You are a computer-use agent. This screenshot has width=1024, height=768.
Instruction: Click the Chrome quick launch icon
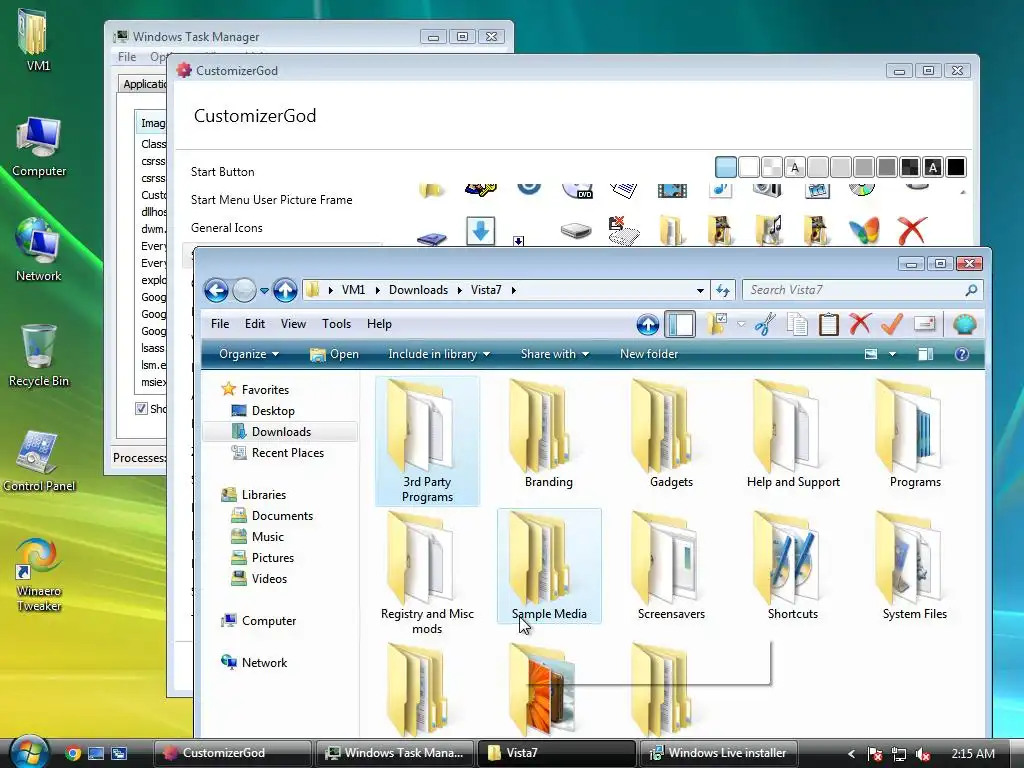click(73, 753)
